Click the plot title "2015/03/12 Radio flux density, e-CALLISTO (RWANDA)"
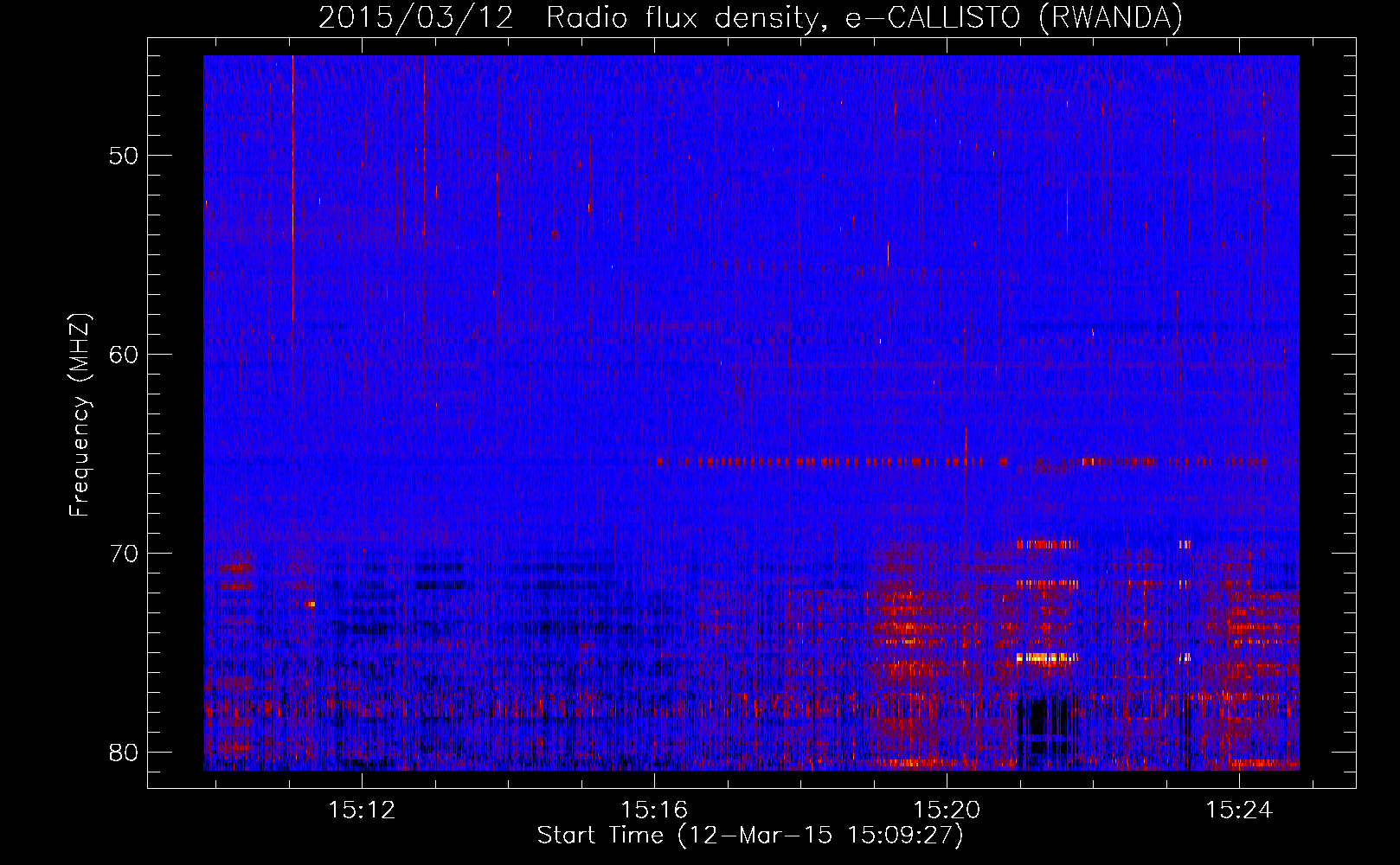 750,17
